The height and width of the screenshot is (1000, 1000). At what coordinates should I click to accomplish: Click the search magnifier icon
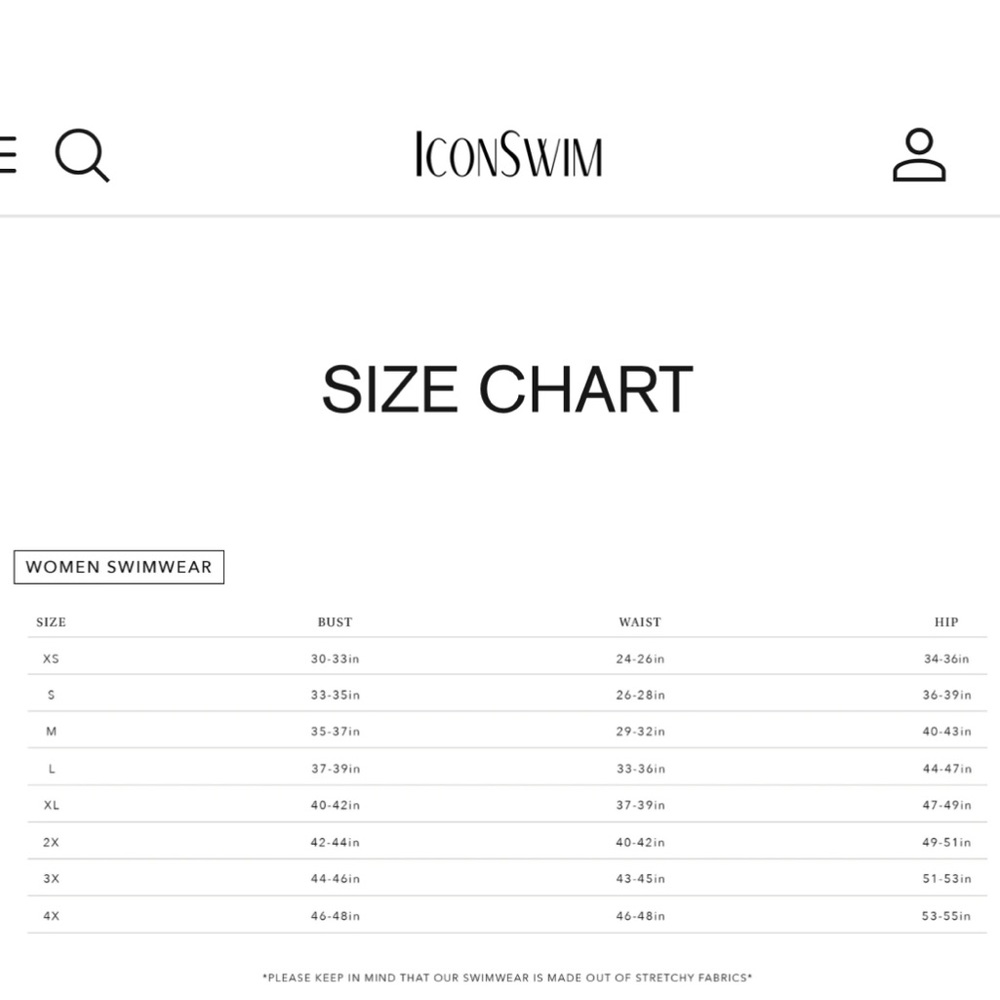[82, 155]
